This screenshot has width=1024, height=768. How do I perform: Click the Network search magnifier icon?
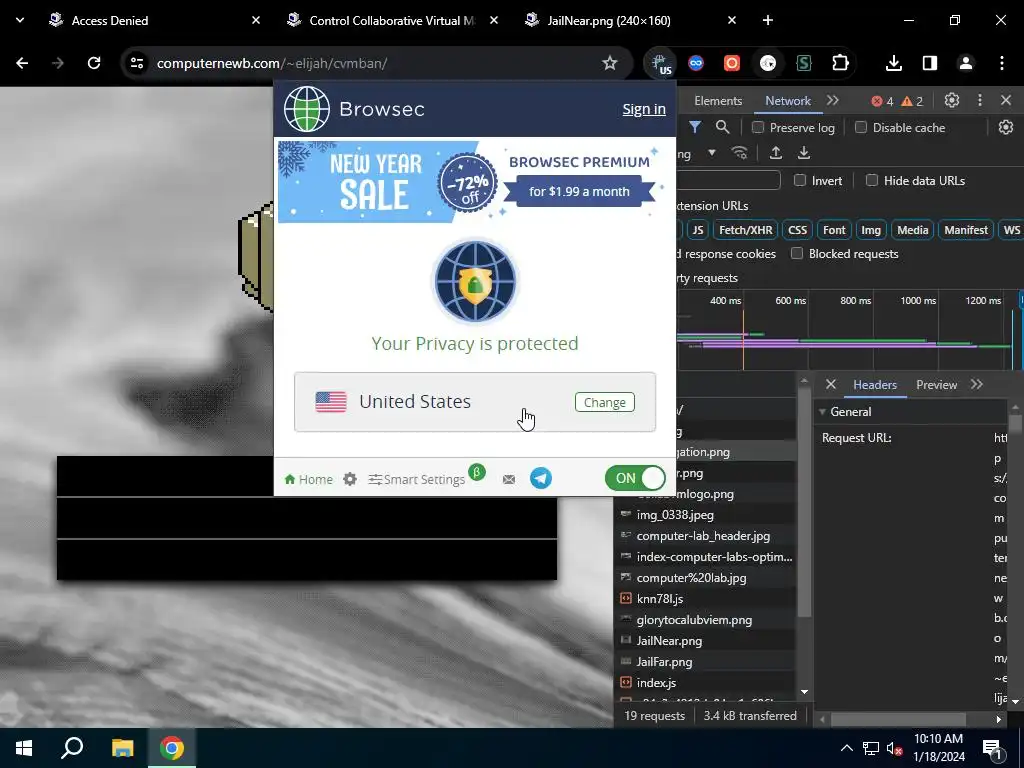pyautogui.click(x=722, y=127)
